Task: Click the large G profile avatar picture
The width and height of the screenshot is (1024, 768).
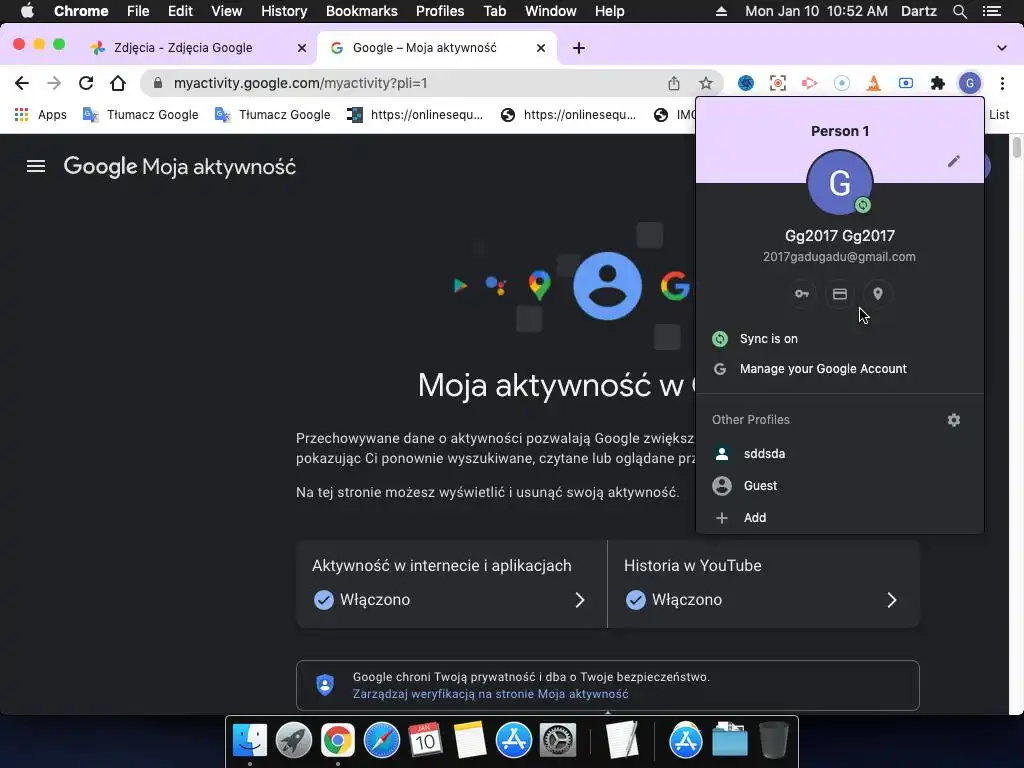Action: tap(840, 182)
